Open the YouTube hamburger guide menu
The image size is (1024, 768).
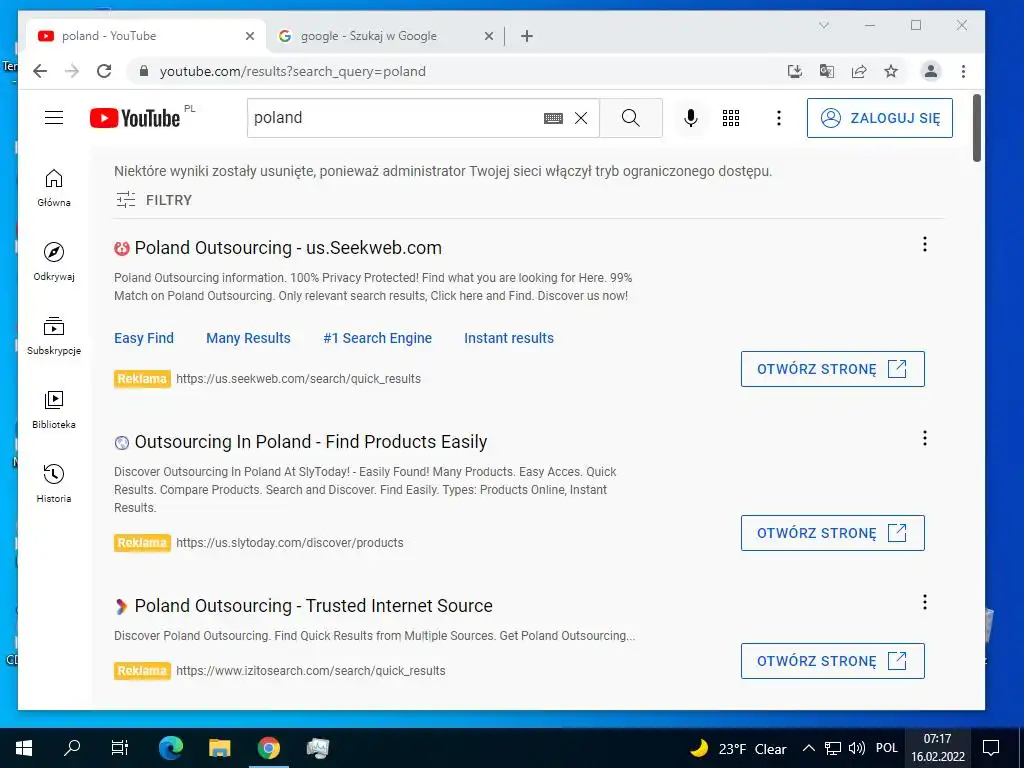54,118
